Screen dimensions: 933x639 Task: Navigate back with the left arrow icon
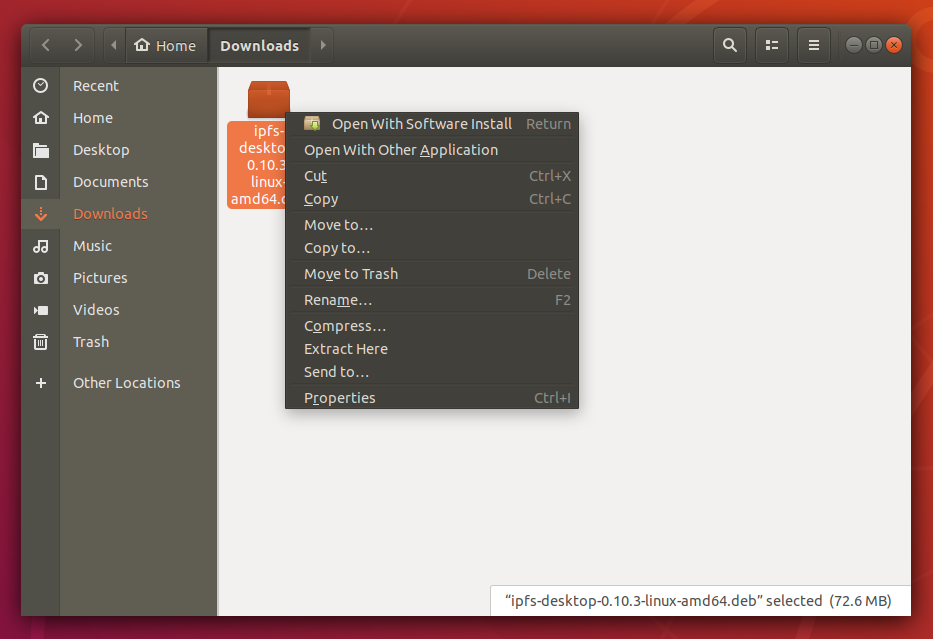(45, 45)
